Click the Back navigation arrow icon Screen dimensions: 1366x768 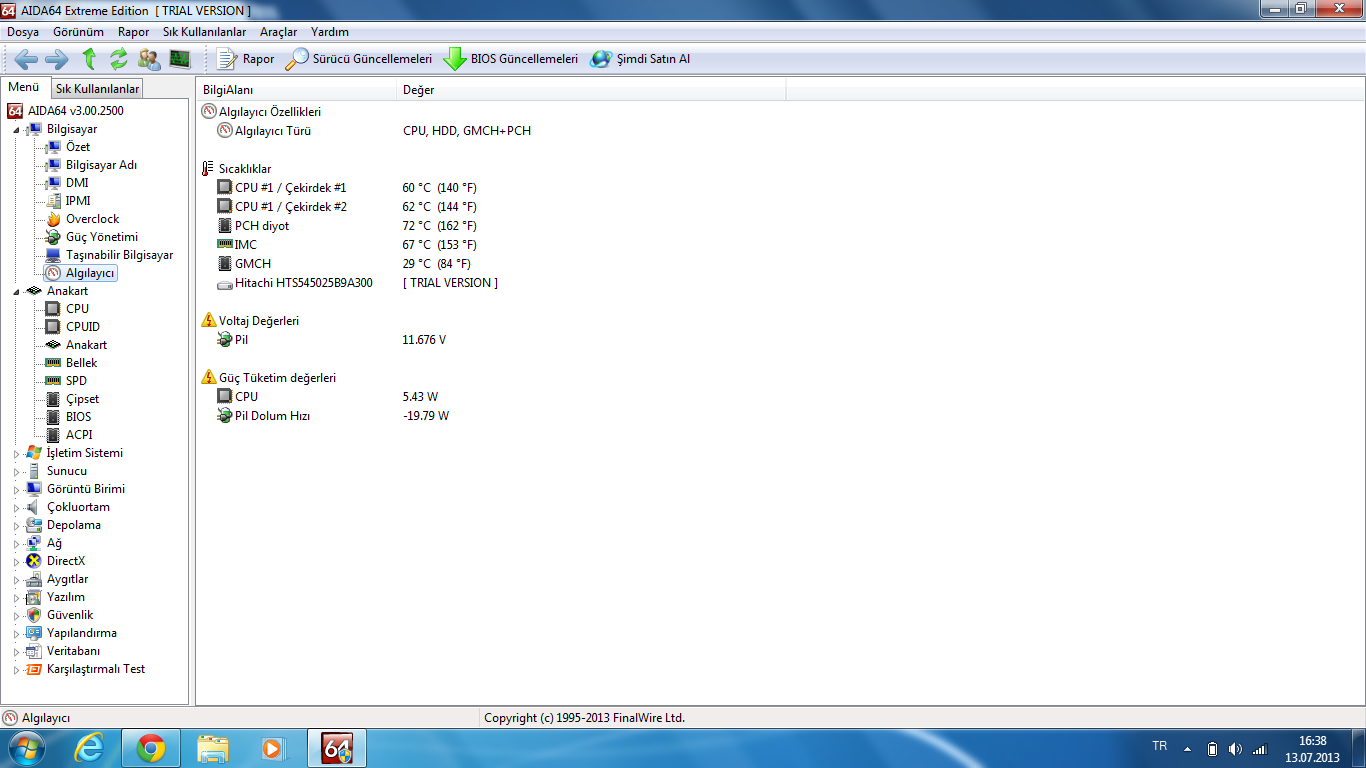click(x=26, y=59)
